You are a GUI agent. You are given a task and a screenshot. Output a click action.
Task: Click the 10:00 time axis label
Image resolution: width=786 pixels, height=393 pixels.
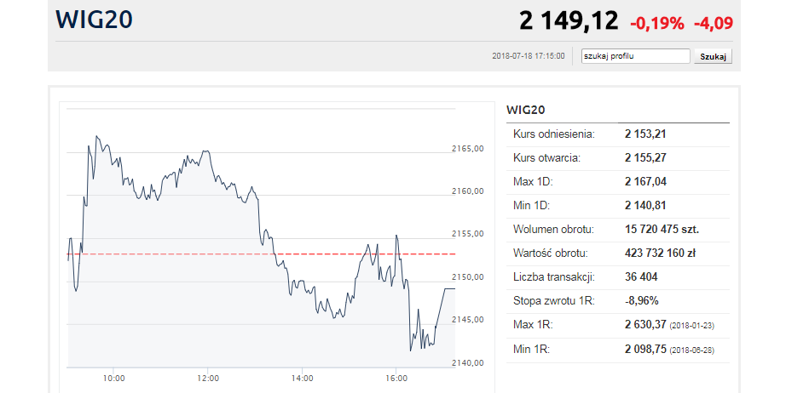point(114,378)
